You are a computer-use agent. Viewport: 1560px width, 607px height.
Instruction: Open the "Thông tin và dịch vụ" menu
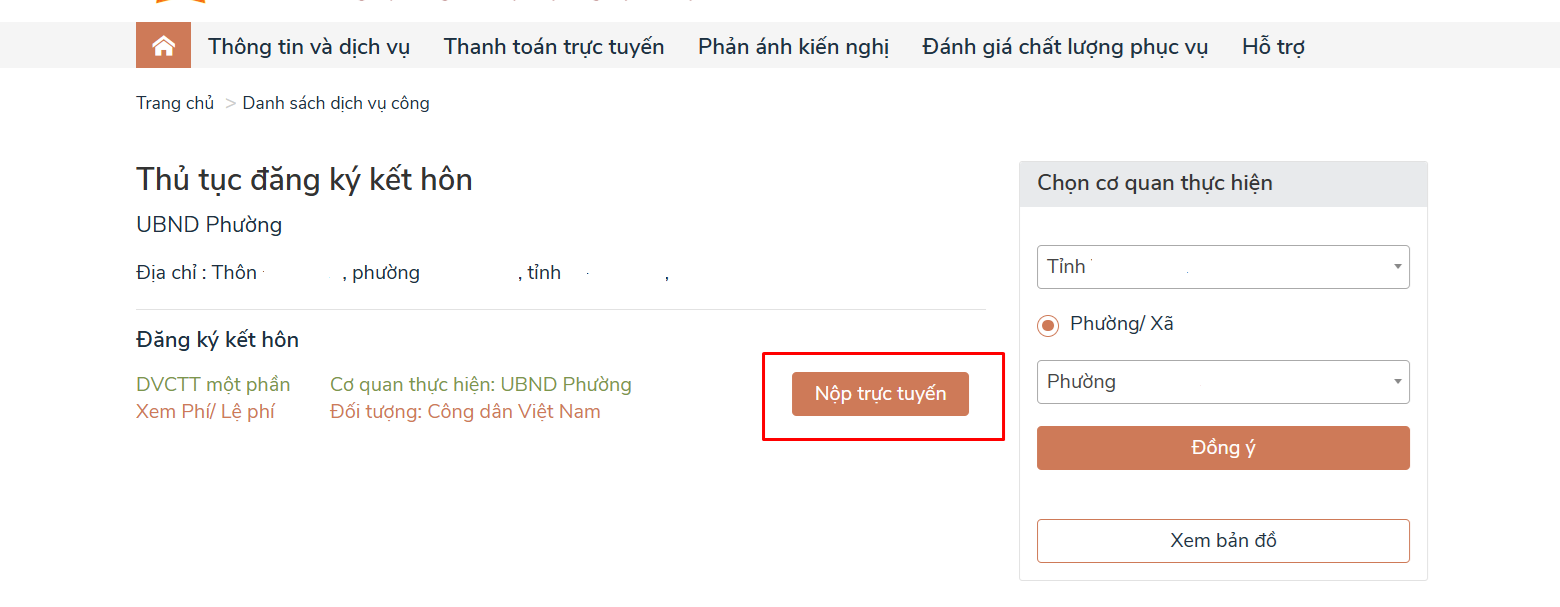[308, 45]
